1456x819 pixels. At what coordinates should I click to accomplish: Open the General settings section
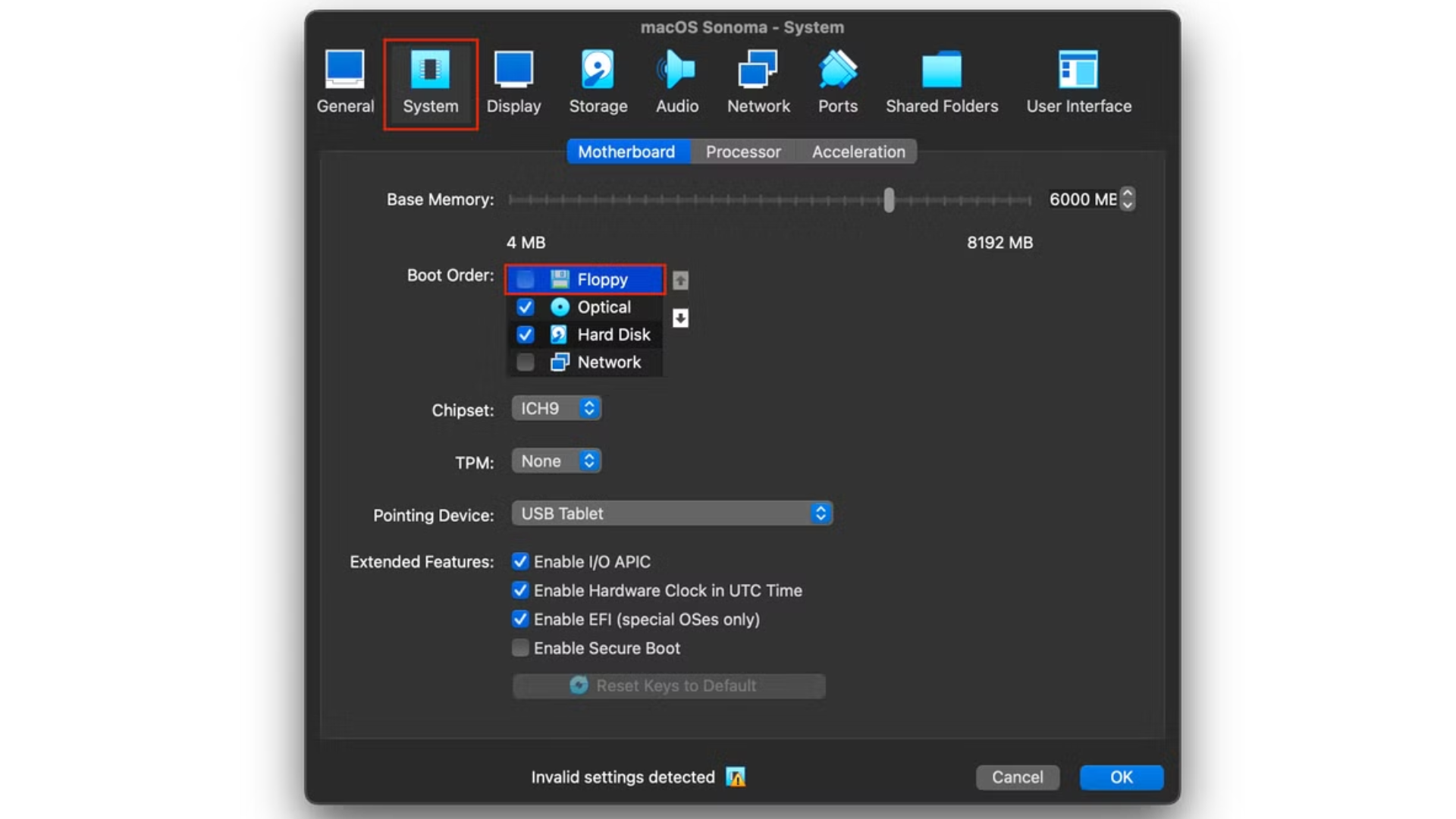coord(345,82)
